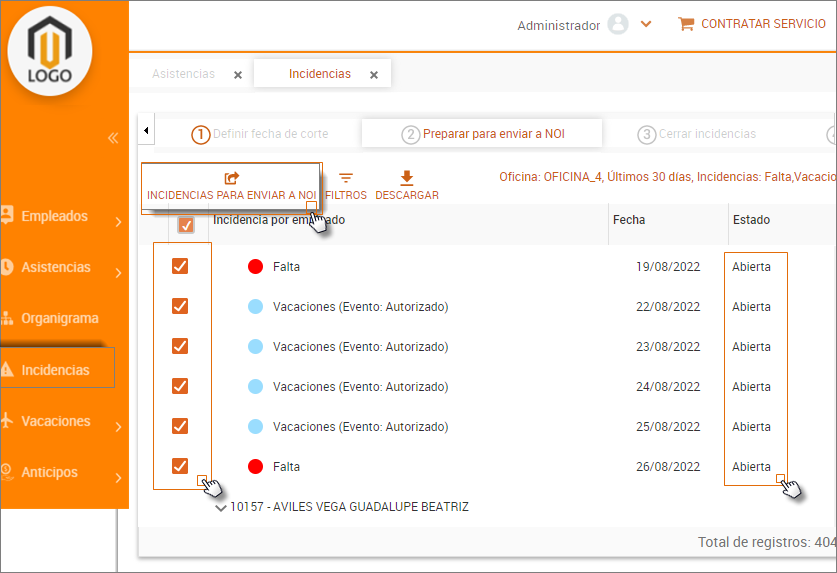837x573 pixels.
Task: Click the Incidencias para enviar a NOI icon
Action: tap(231, 178)
